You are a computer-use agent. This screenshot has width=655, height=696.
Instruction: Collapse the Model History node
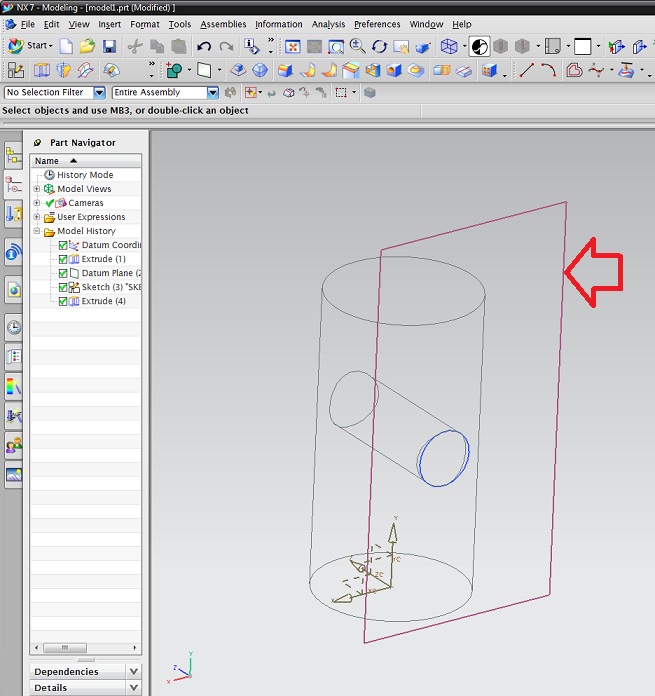(37, 231)
